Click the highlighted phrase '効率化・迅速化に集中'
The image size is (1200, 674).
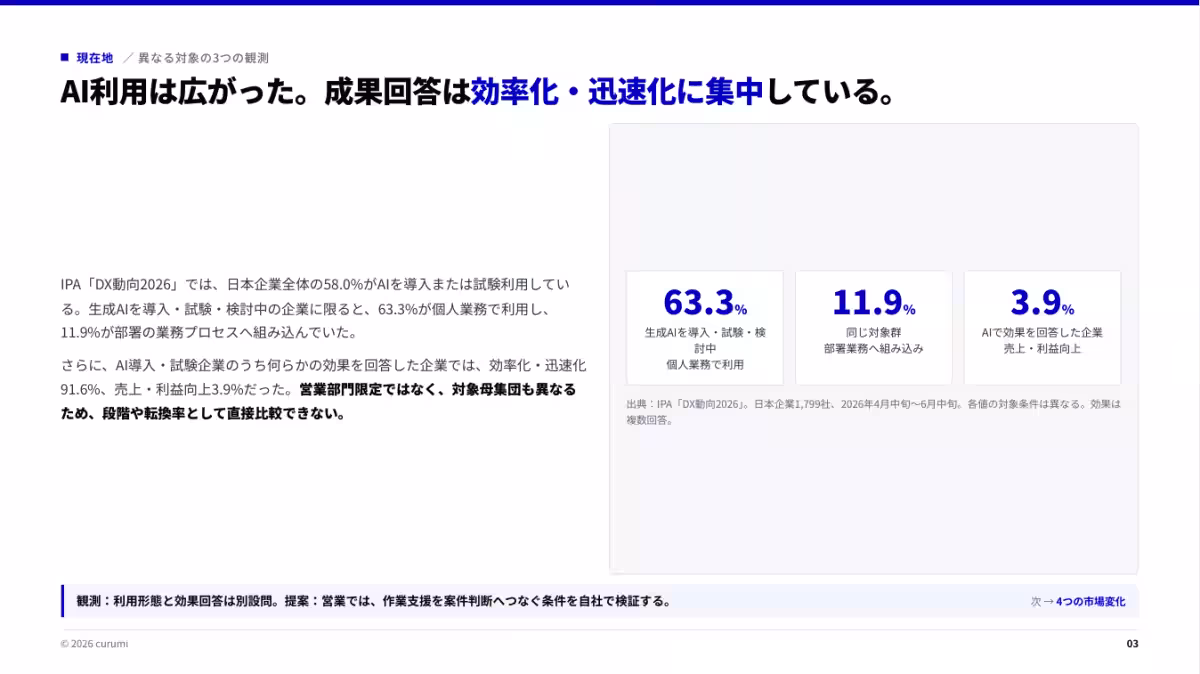pyautogui.click(x=617, y=92)
